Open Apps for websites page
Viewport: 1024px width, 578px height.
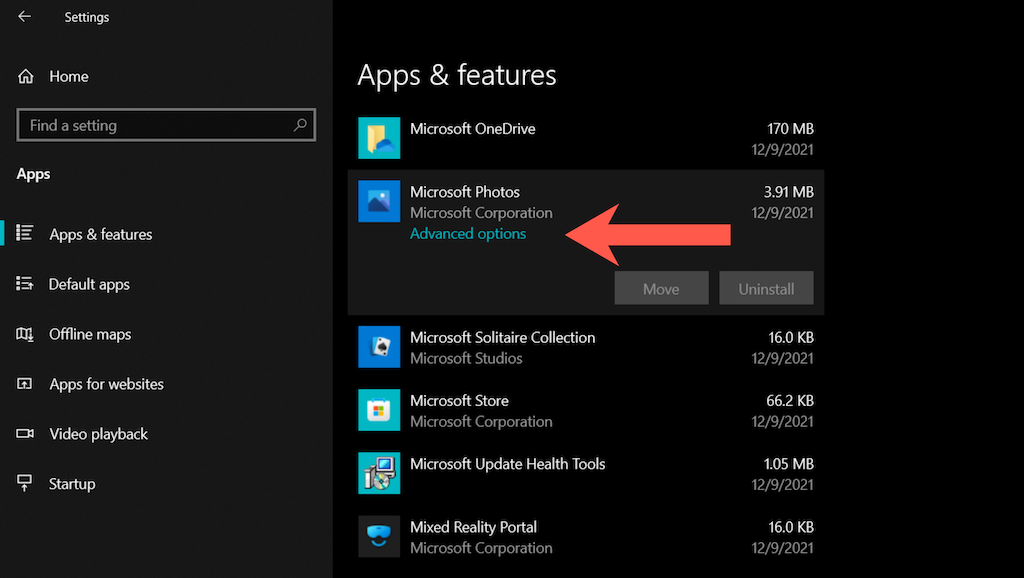click(x=106, y=384)
